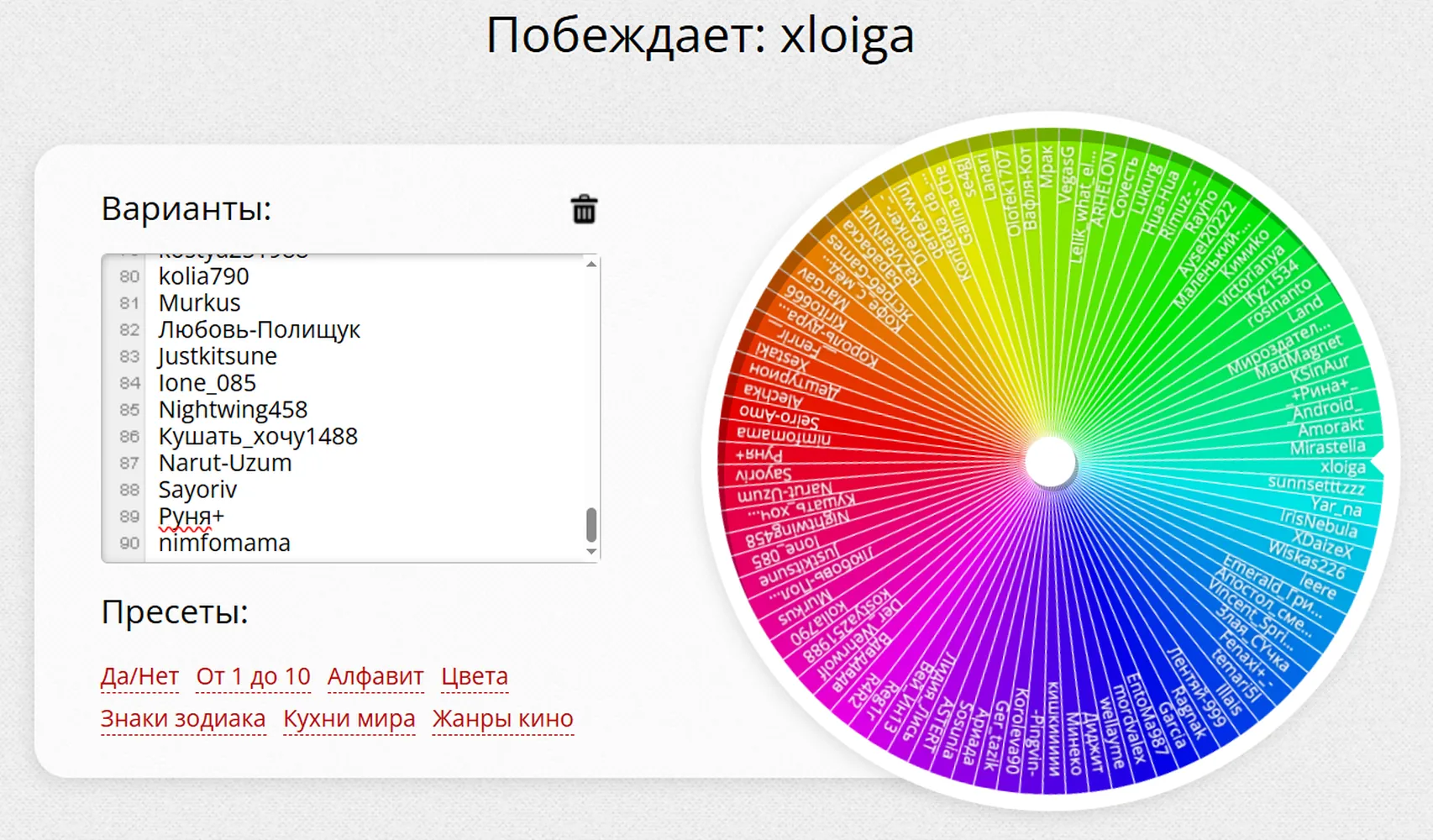1433x840 pixels.
Task: Click the variants list scrollbar thumb
Action: click(591, 524)
